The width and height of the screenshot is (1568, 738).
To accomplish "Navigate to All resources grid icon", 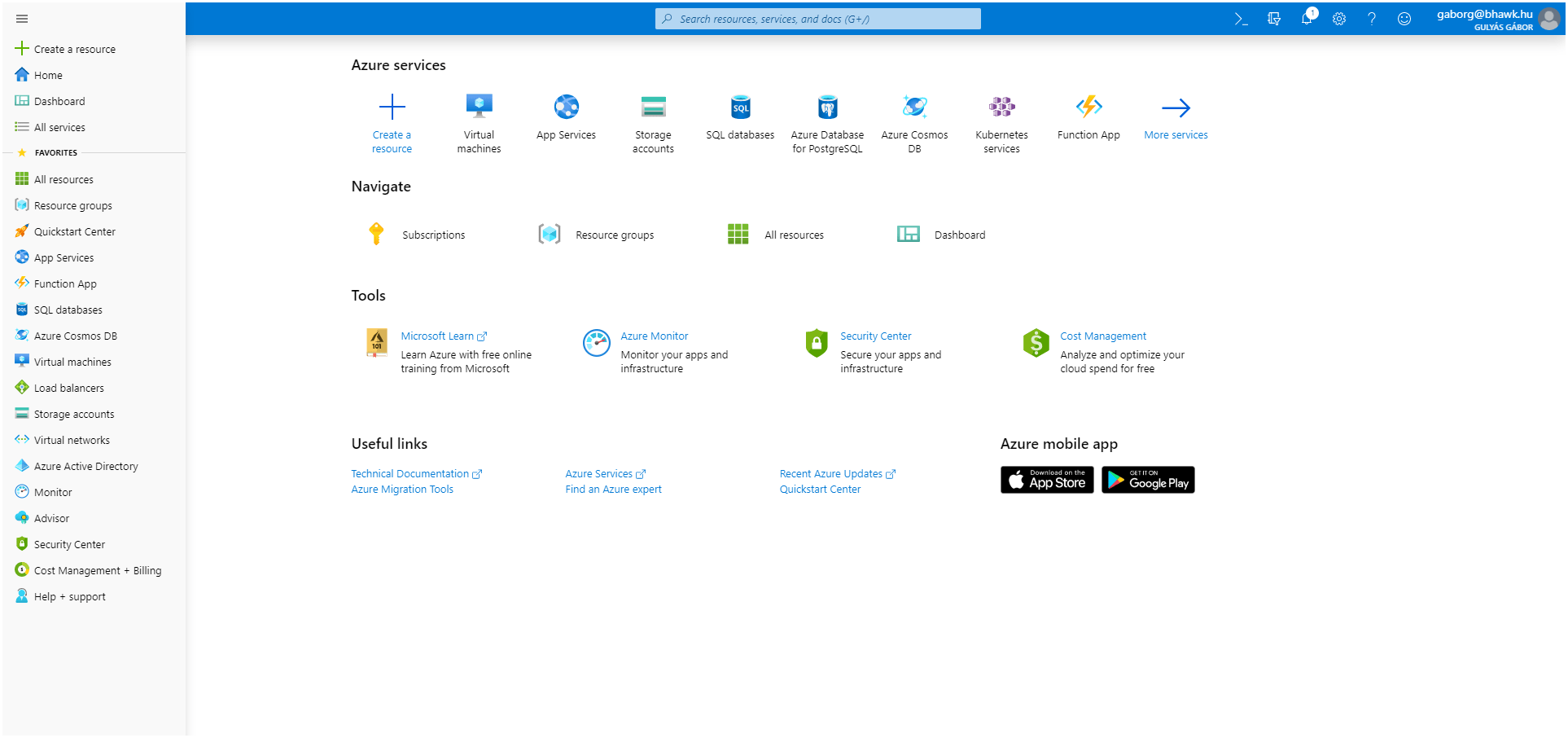I will coord(738,235).
